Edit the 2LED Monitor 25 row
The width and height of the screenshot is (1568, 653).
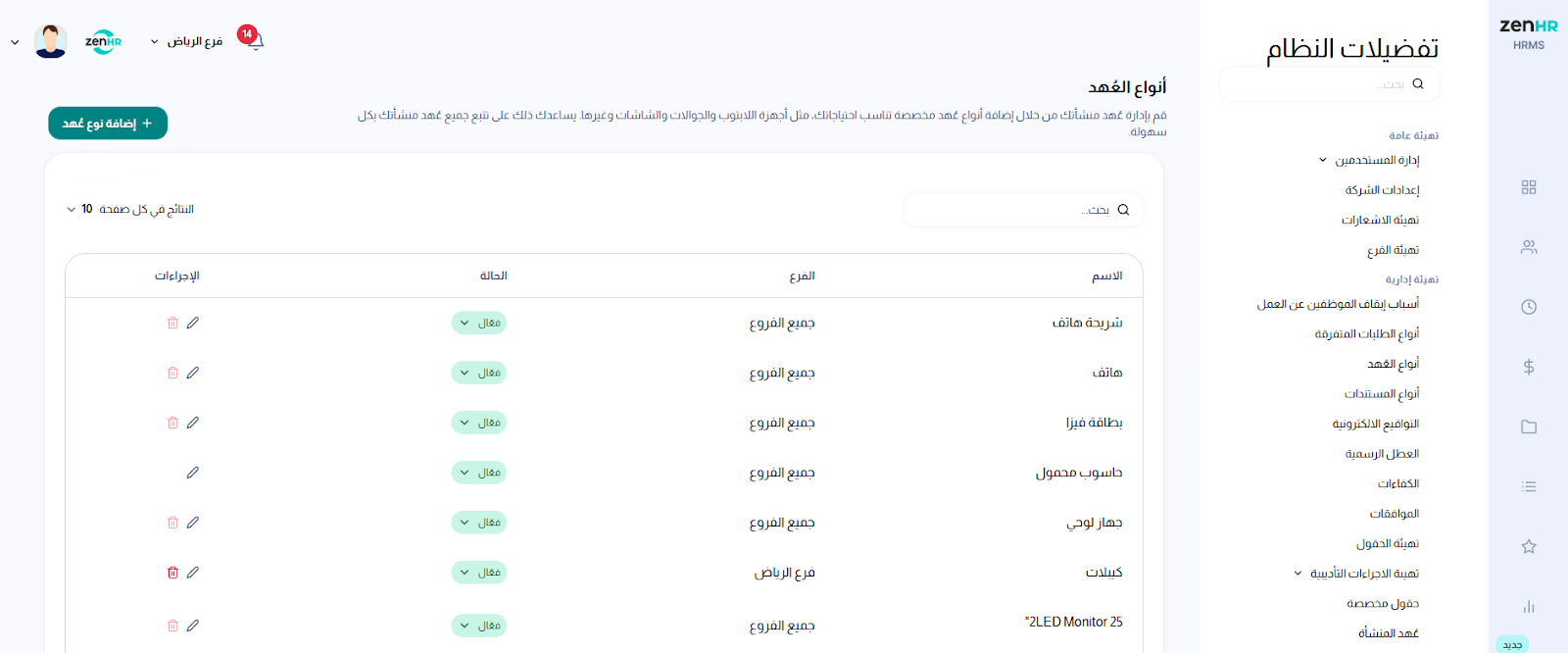point(193,626)
